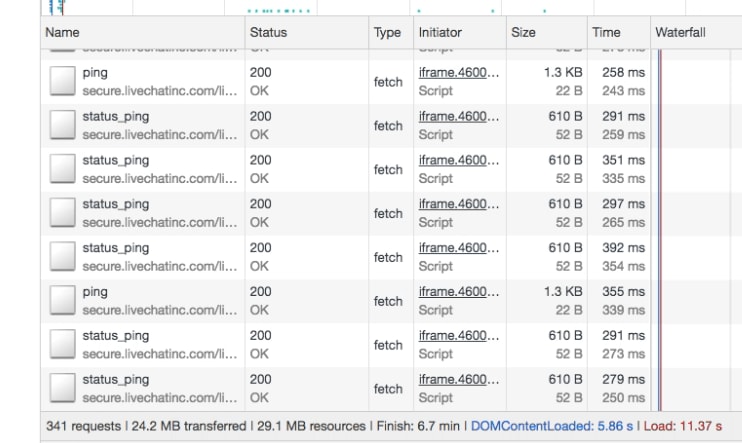Image resolution: width=742 pixels, height=443 pixels.
Task: Select status_ping request name timed 297 ms
Action: 116,204
